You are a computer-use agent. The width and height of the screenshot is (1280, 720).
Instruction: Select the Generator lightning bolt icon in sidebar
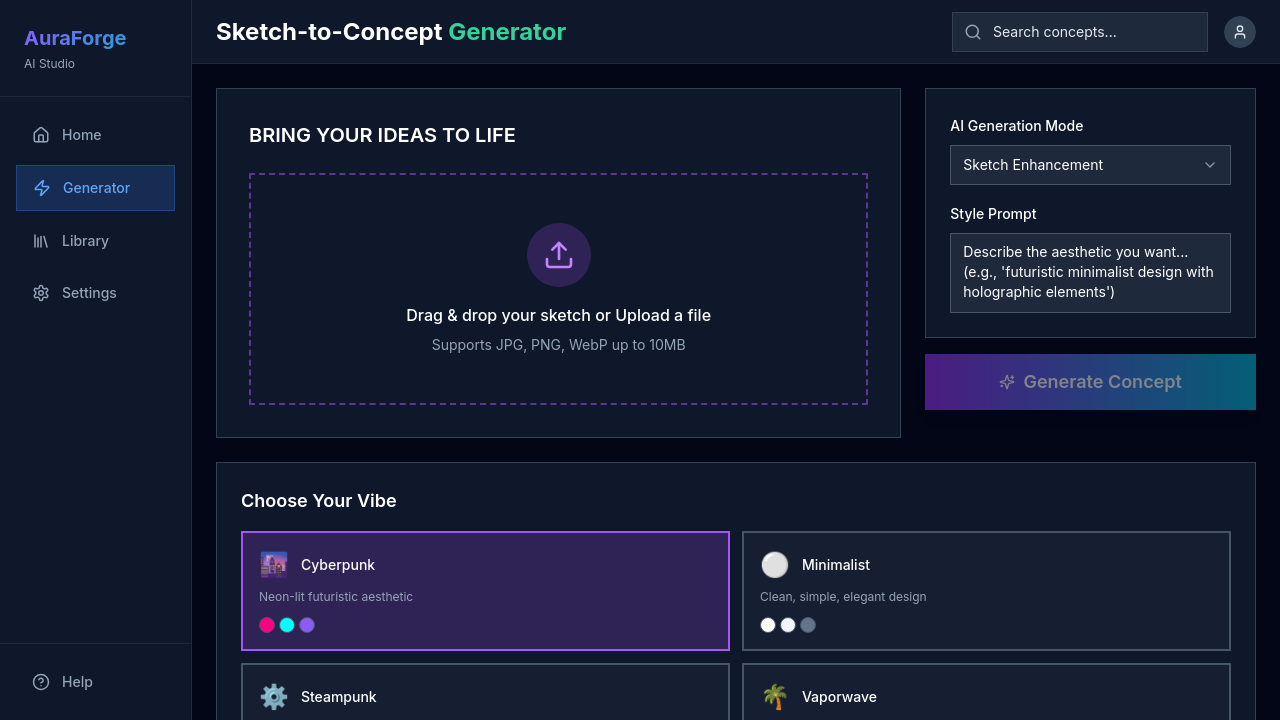tap(41, 188)
